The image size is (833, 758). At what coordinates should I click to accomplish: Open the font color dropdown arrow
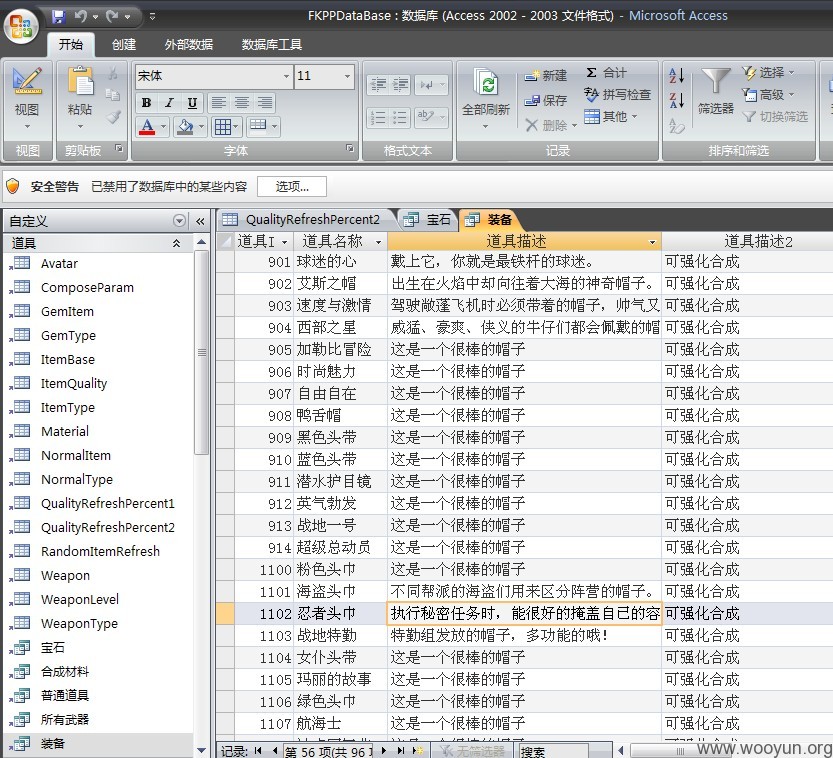[164, 127]
